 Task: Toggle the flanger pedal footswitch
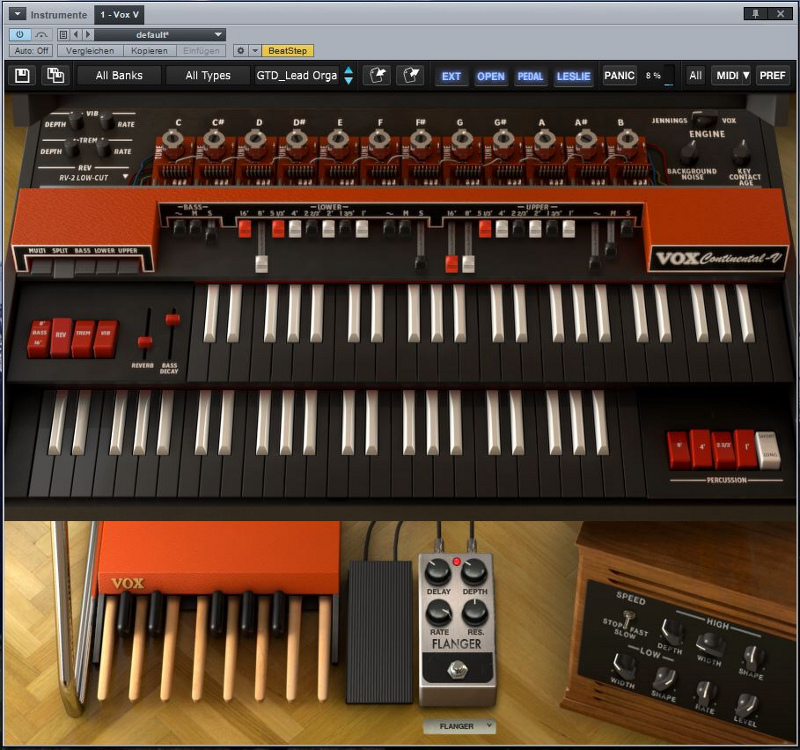[457, 669]
